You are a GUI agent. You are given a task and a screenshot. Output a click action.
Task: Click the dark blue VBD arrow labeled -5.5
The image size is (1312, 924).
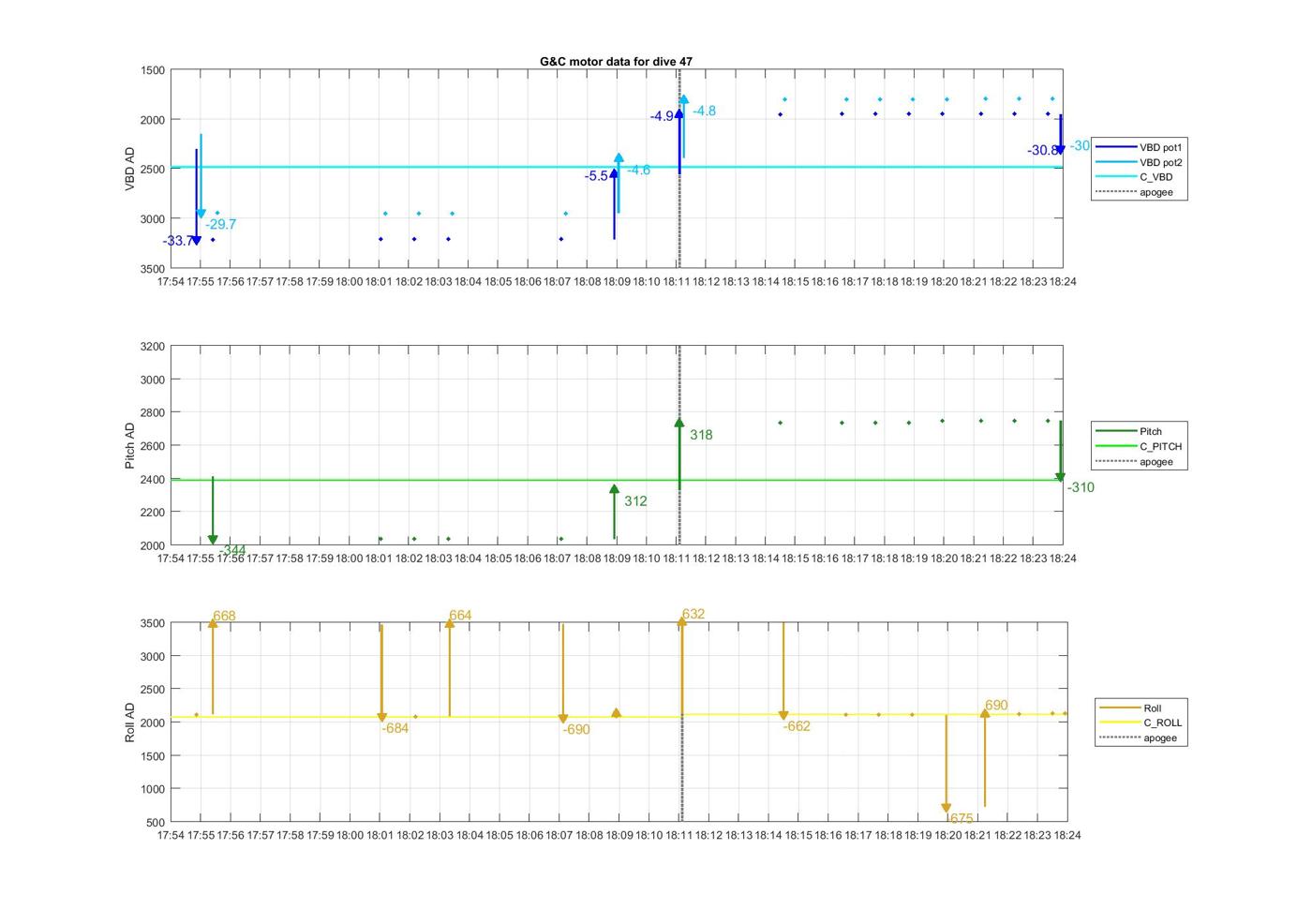(x=614, y=203)
